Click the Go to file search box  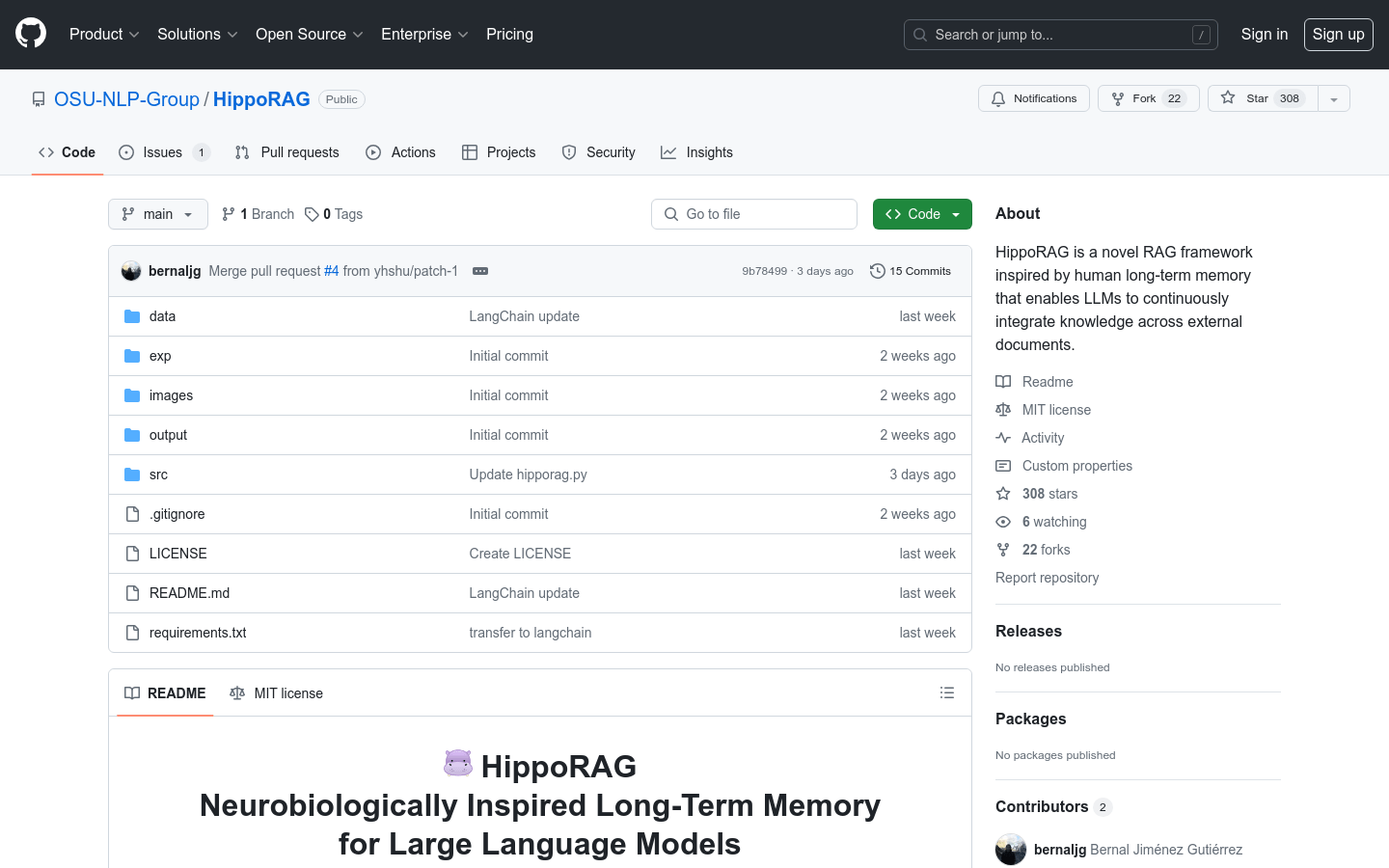click(x=754, y=214)
